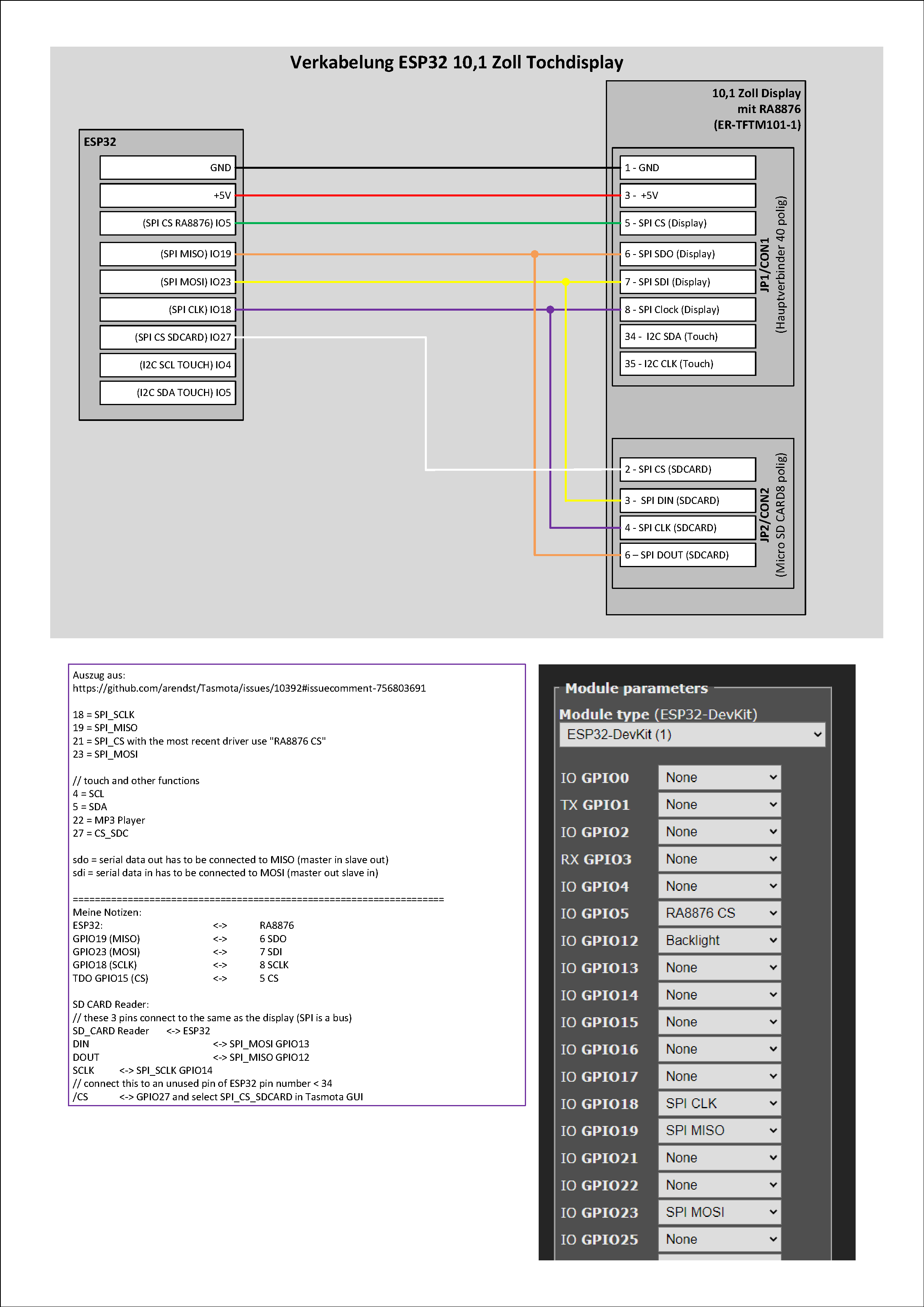Click note line '18 = SPI_SCLK'
The width and height of the screenshot is (924, 1307).
(x=104, y=715)
